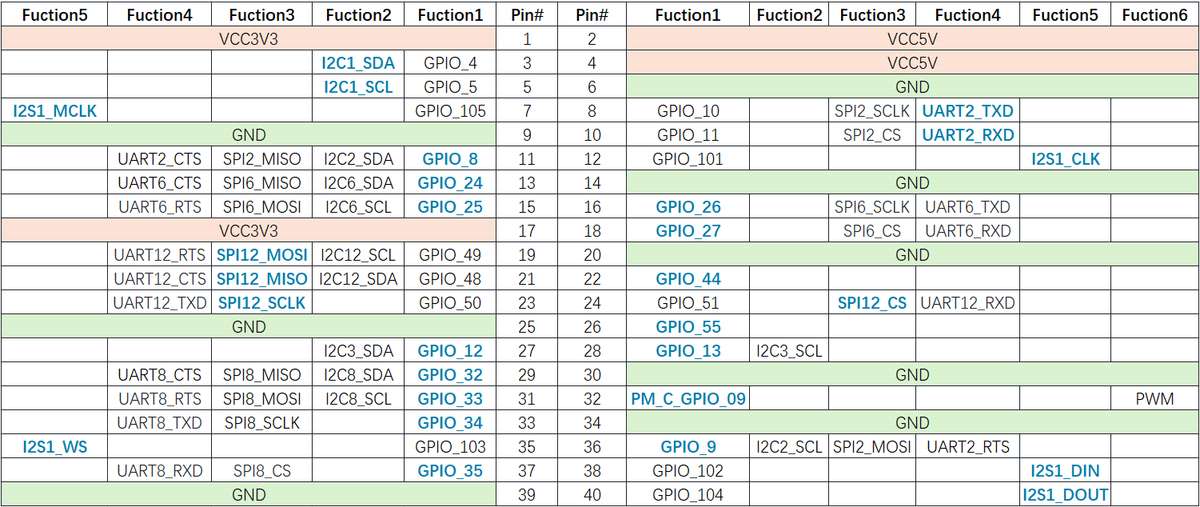Click the GPIO_44 cell
Viewport: 1200px width, 507px height.
coord(688,279)
